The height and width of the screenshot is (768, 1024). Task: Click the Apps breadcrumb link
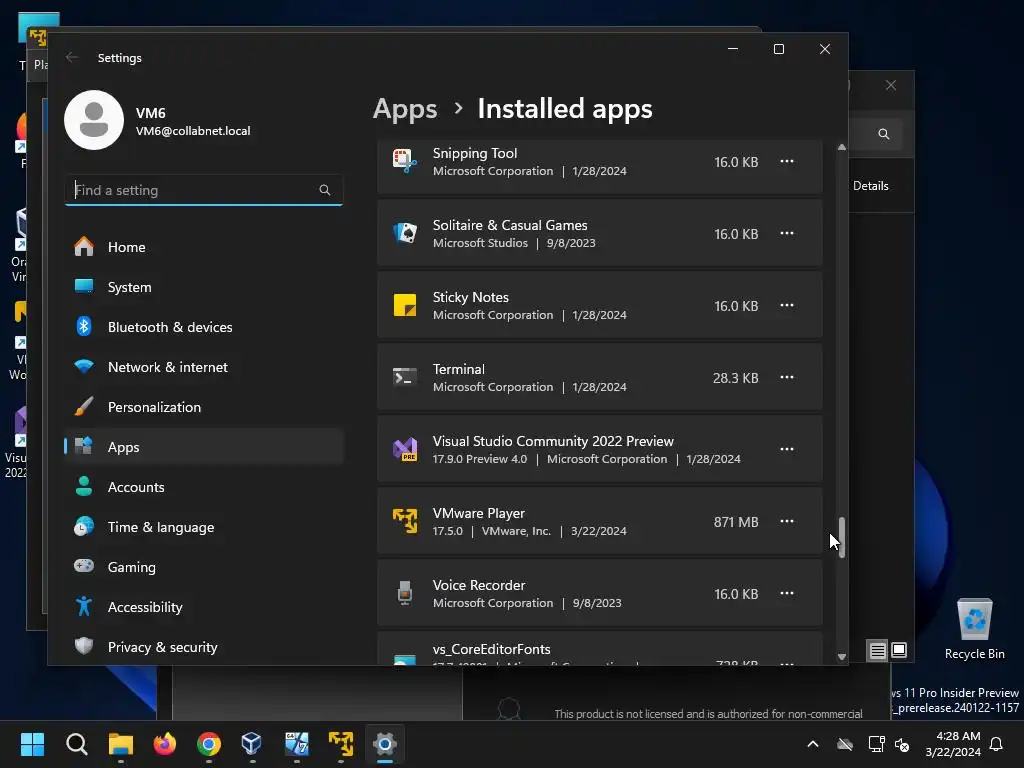(405, 109)
